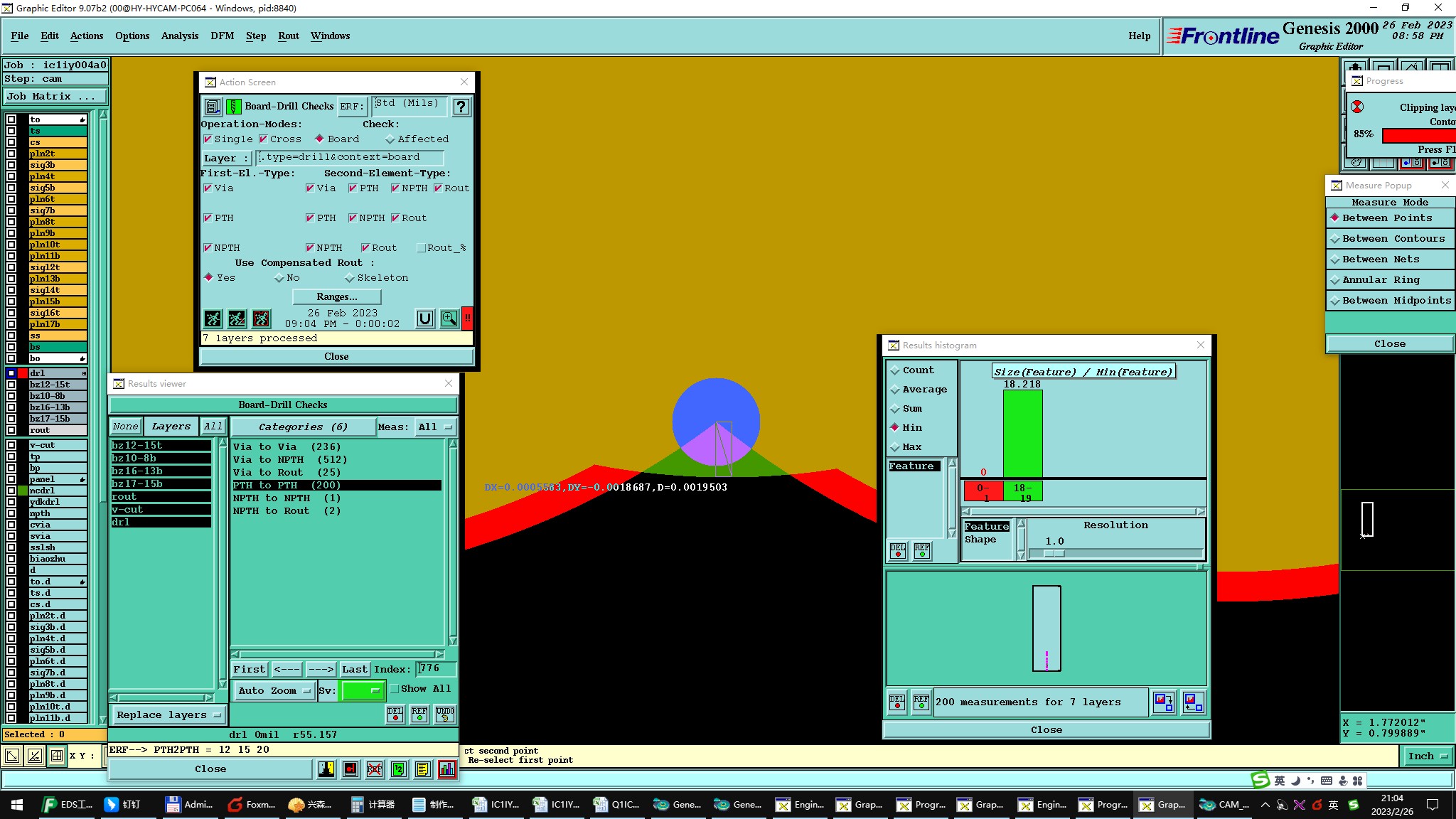Select the Via to NPTH category
Viewport: 1456px width, 819px height.
point(289,460)
